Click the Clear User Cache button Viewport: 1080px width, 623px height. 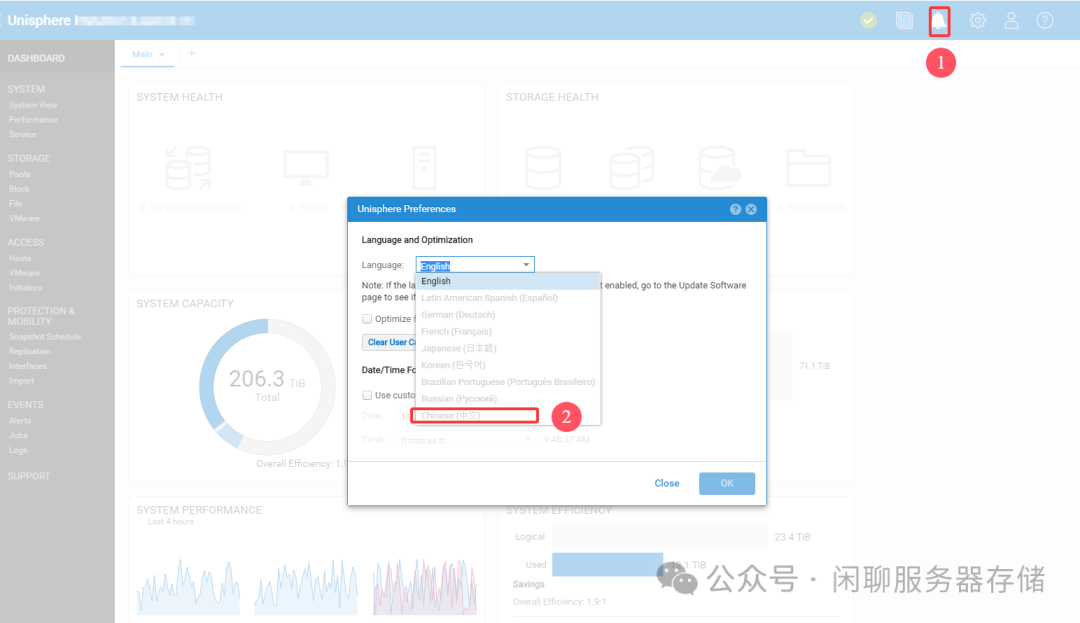tap(390, 342)
